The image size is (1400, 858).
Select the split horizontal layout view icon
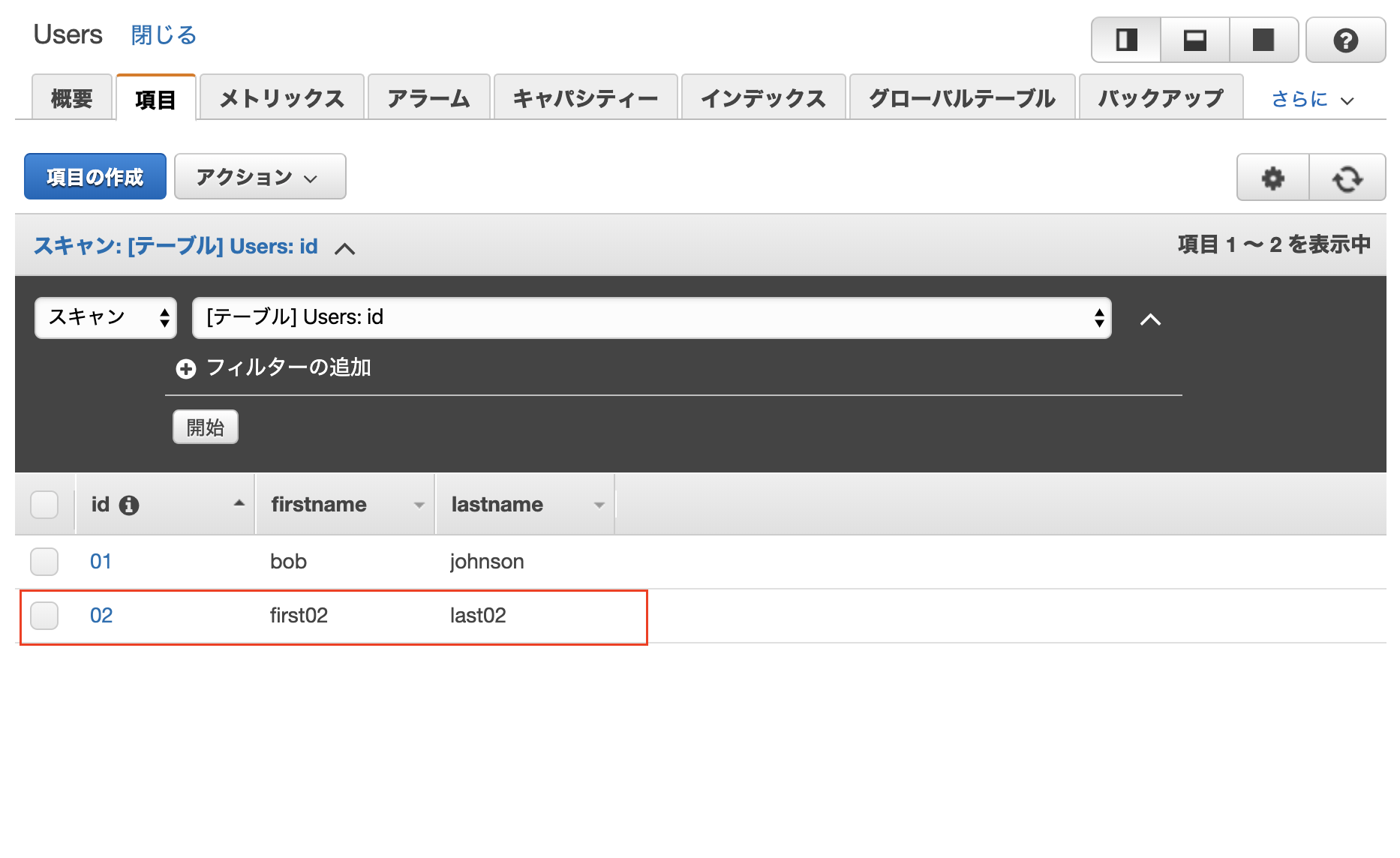[x=1194, y=40]
